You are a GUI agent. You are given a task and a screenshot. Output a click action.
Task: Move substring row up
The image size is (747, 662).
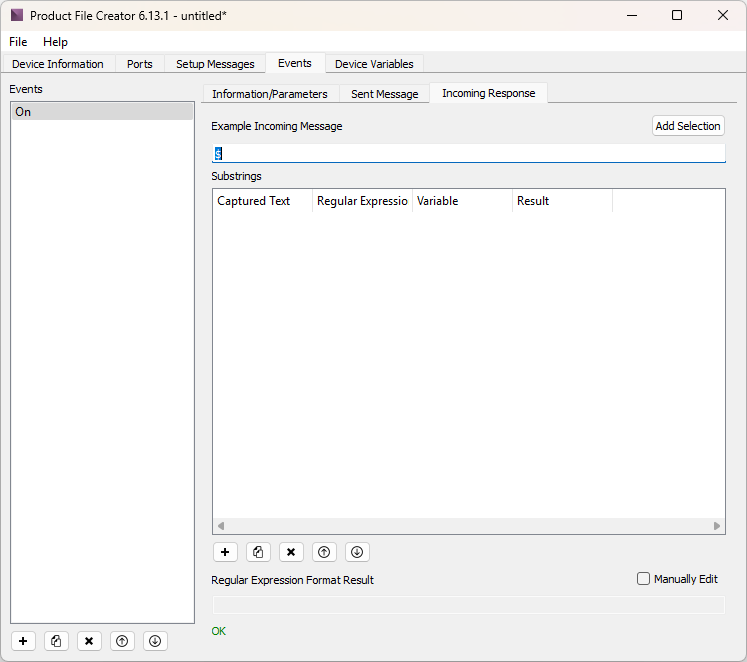[x=324, y=552]
